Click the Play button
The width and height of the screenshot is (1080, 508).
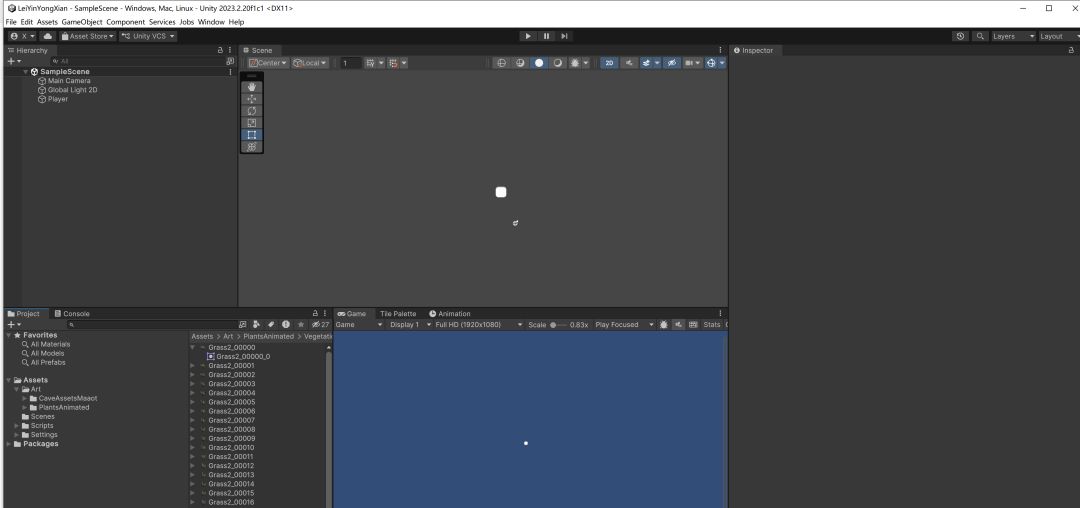pos(528,36)
